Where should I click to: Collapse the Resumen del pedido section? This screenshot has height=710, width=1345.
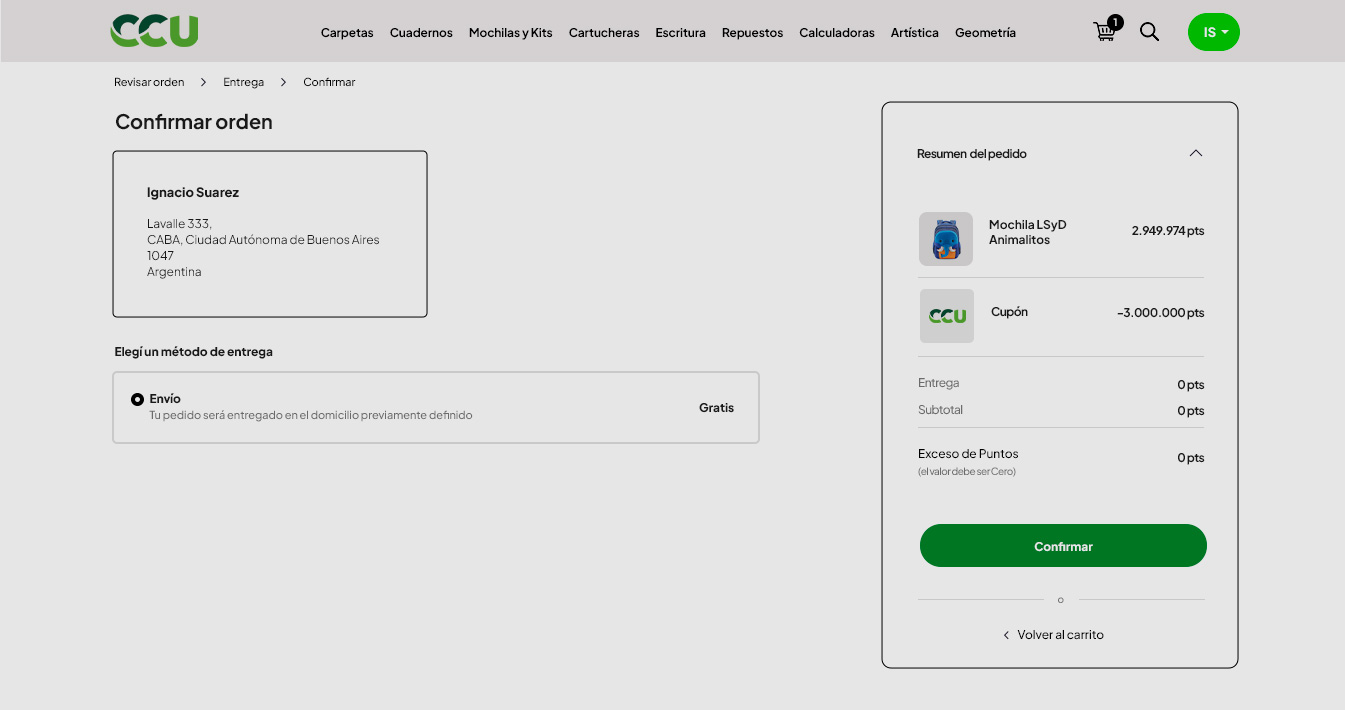pos(1195,153)
